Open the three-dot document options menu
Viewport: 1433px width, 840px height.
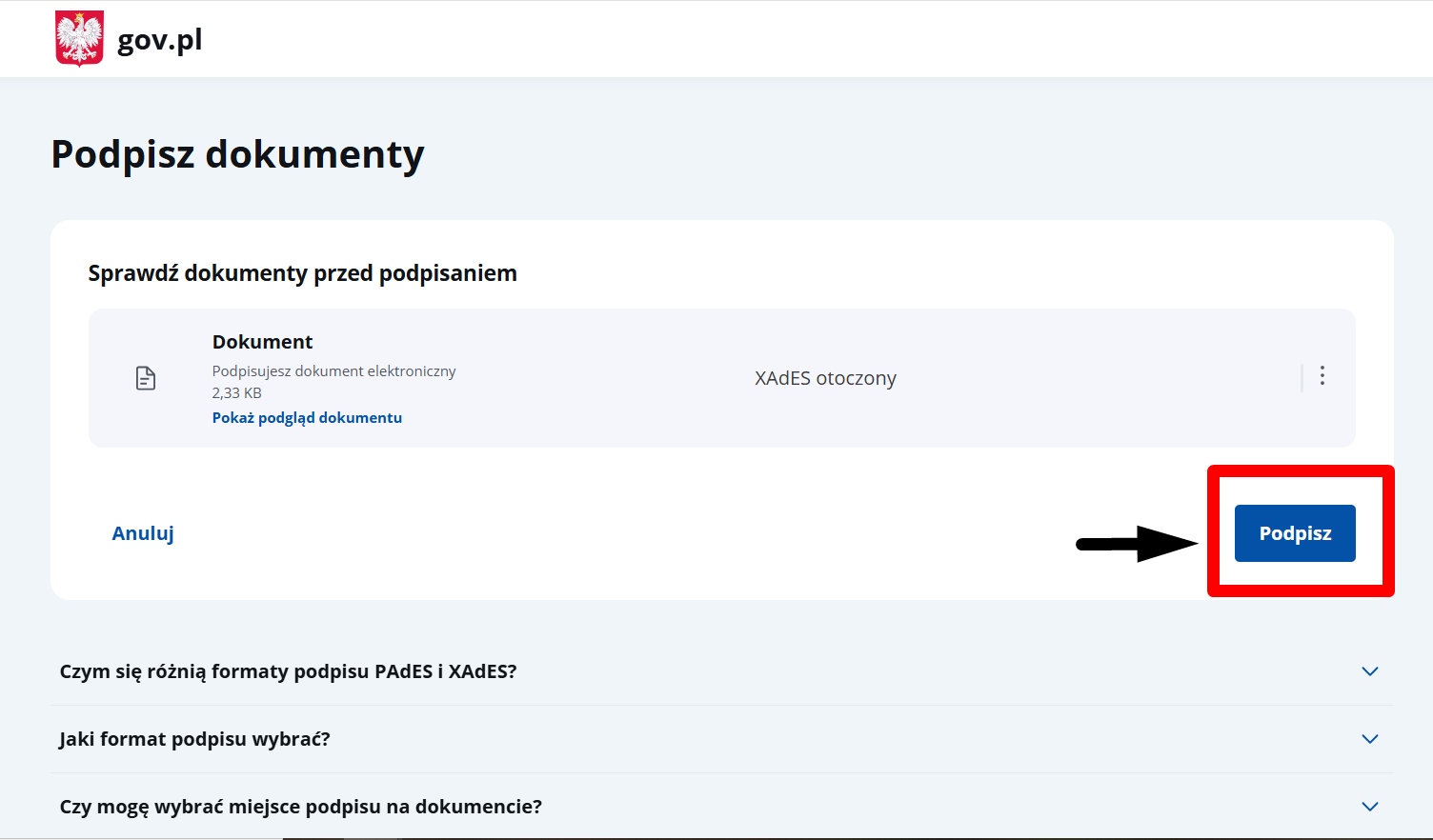(x=1322, y=376)
